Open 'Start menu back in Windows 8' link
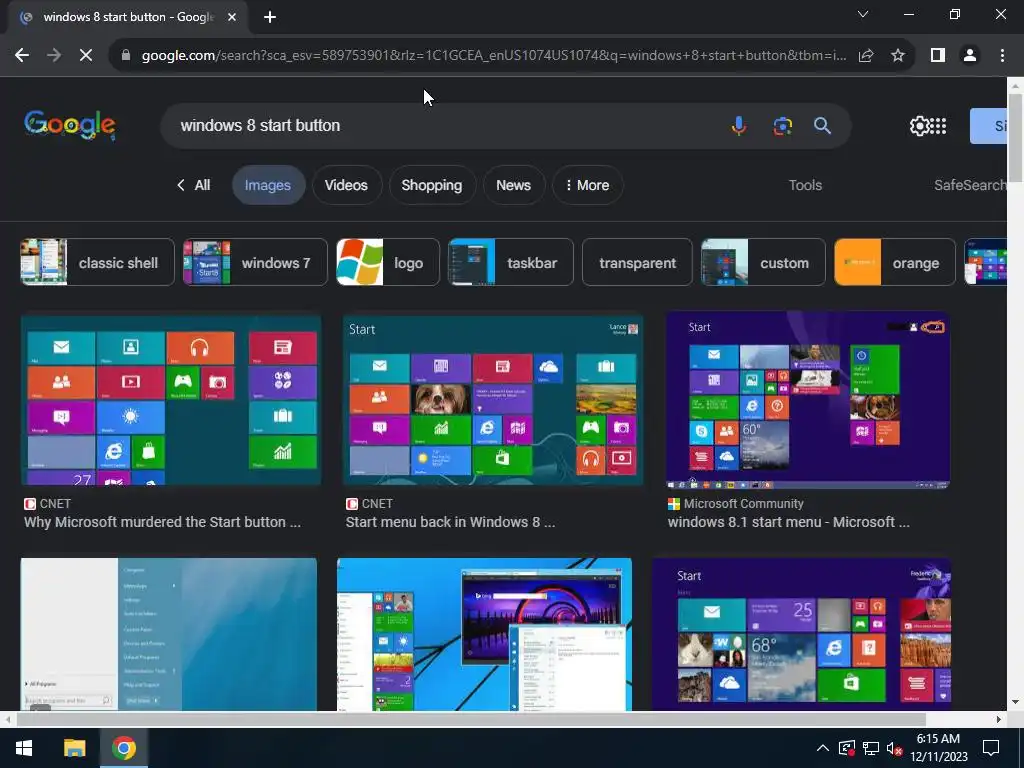1024x768 pixels. pyautogui.click(x=450, y=522)
